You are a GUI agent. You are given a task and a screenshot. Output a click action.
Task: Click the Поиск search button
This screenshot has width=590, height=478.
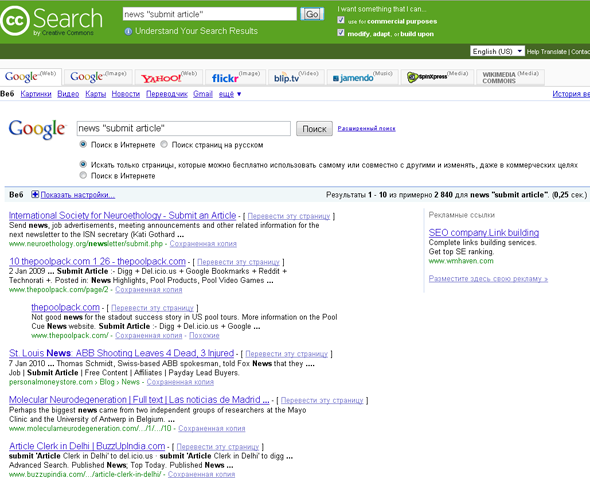(314, 129)
